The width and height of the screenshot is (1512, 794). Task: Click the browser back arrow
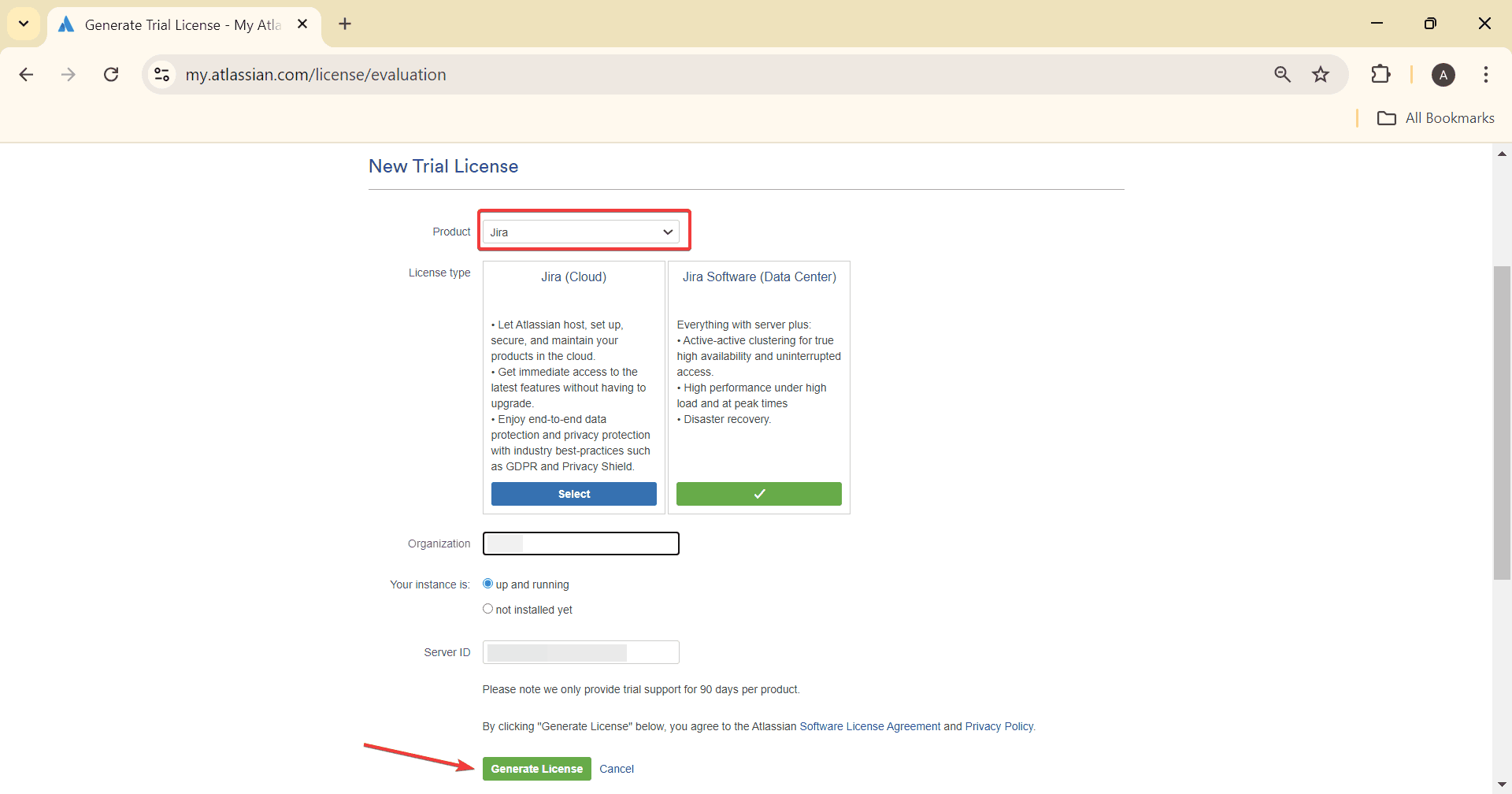26,75
